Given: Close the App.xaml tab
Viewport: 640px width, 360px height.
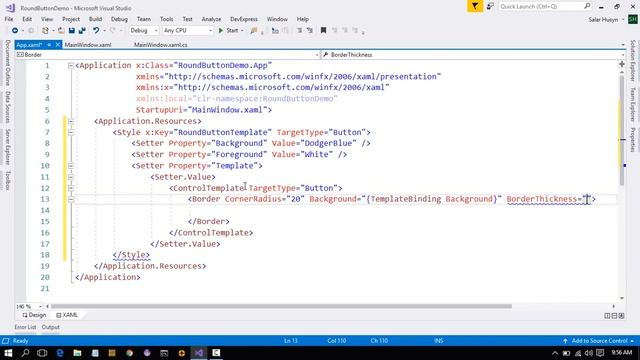Looking at the screenshot, I should 58,44.
